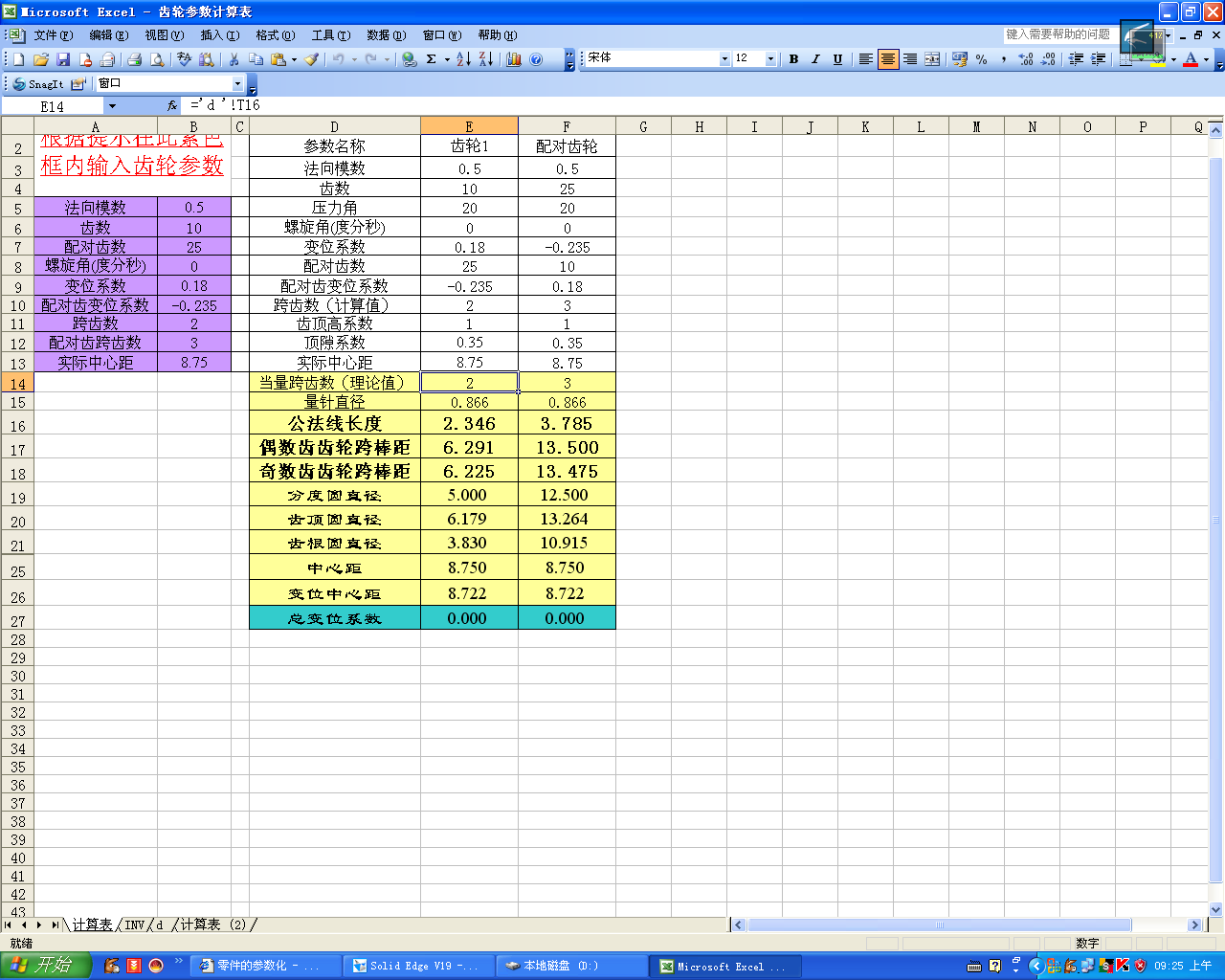This screenshot has width=1225, height=980.
Task: Open the Chart Wizard icon
Action: 514,59
